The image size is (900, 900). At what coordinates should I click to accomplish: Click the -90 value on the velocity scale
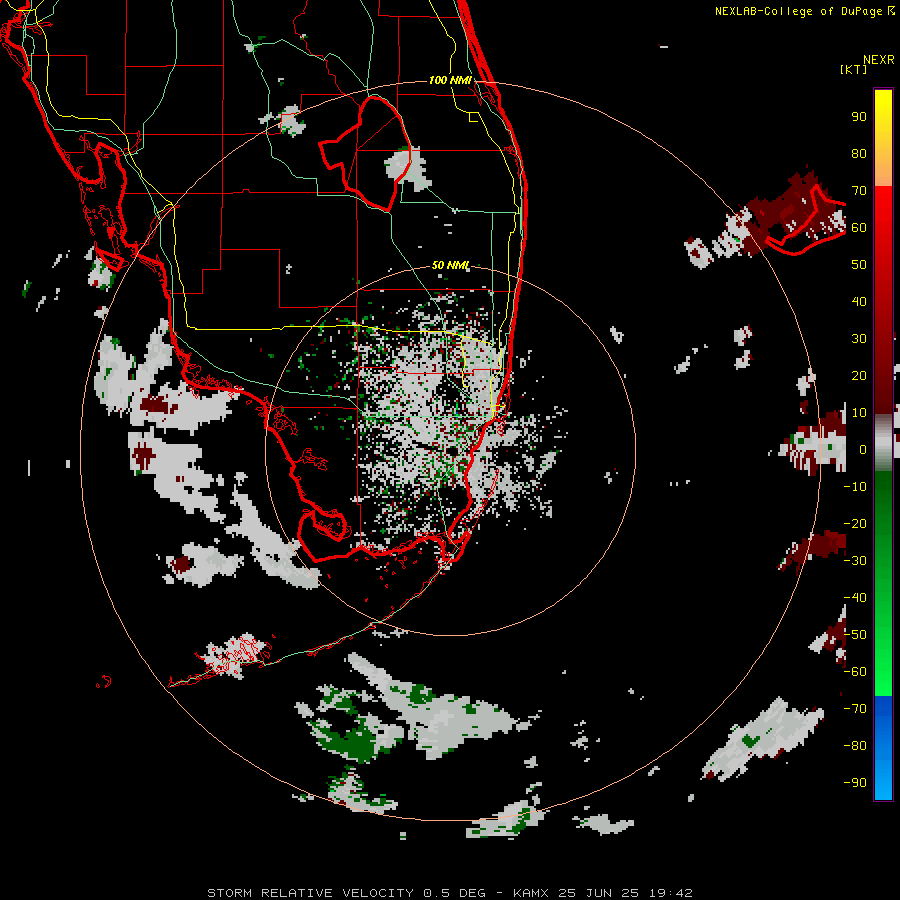(855, 783)
